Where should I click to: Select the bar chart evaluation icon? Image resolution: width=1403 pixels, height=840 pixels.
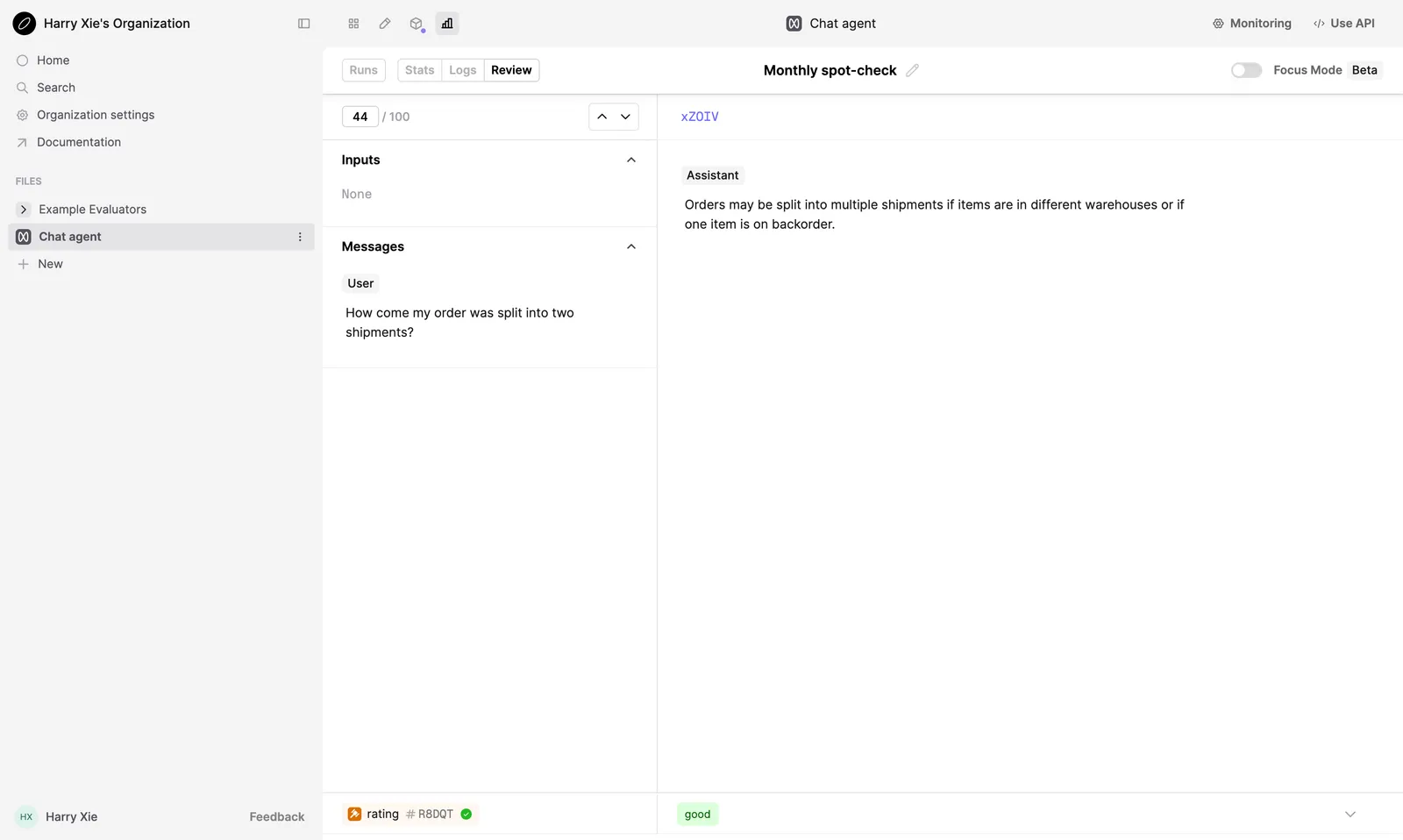tap(447, 24)
